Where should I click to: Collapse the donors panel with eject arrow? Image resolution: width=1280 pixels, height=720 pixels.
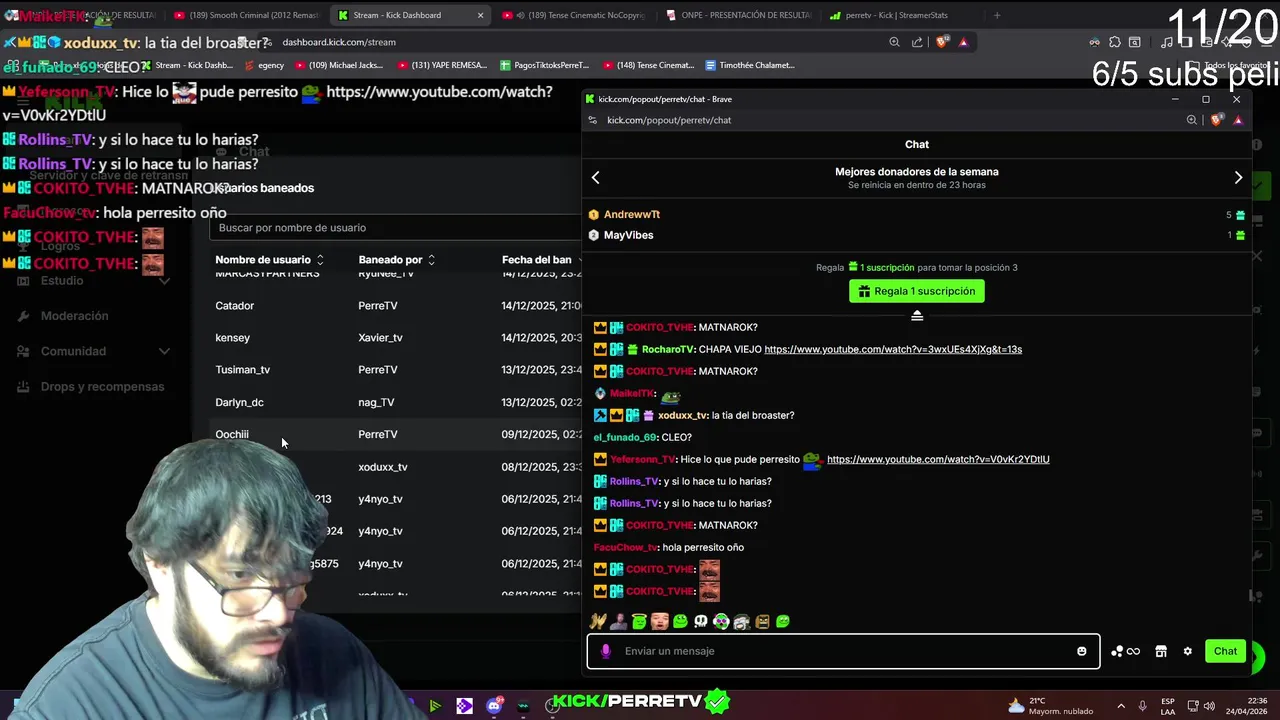(917, 315)
